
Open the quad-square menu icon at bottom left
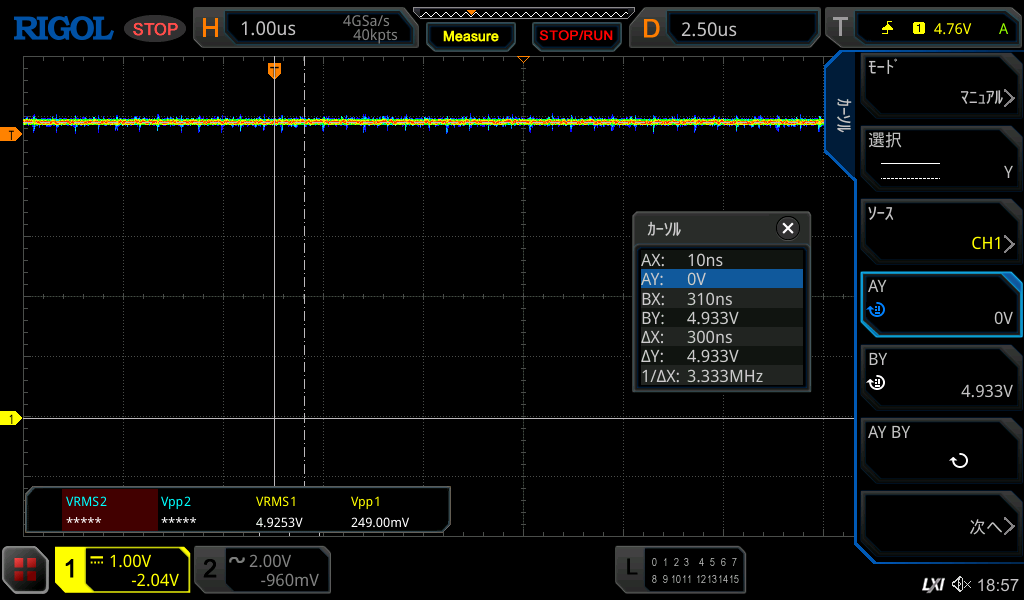point(25,570)
